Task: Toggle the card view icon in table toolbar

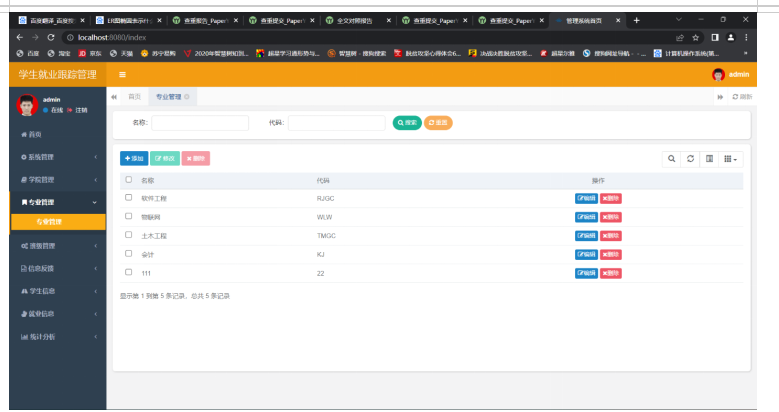Action: [x=709, y=159]
